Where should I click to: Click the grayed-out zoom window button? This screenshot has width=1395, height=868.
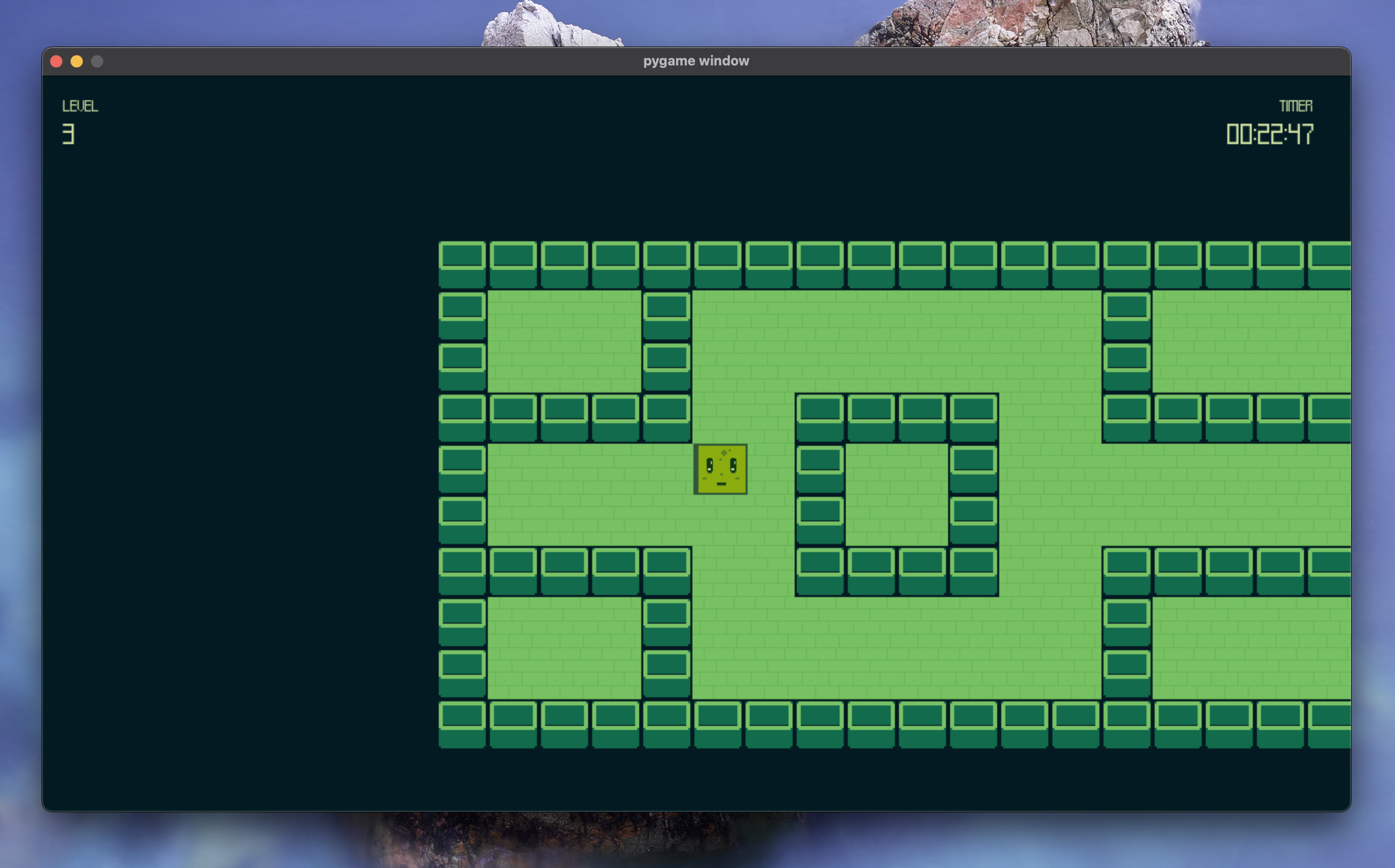(x=97, y=61)
